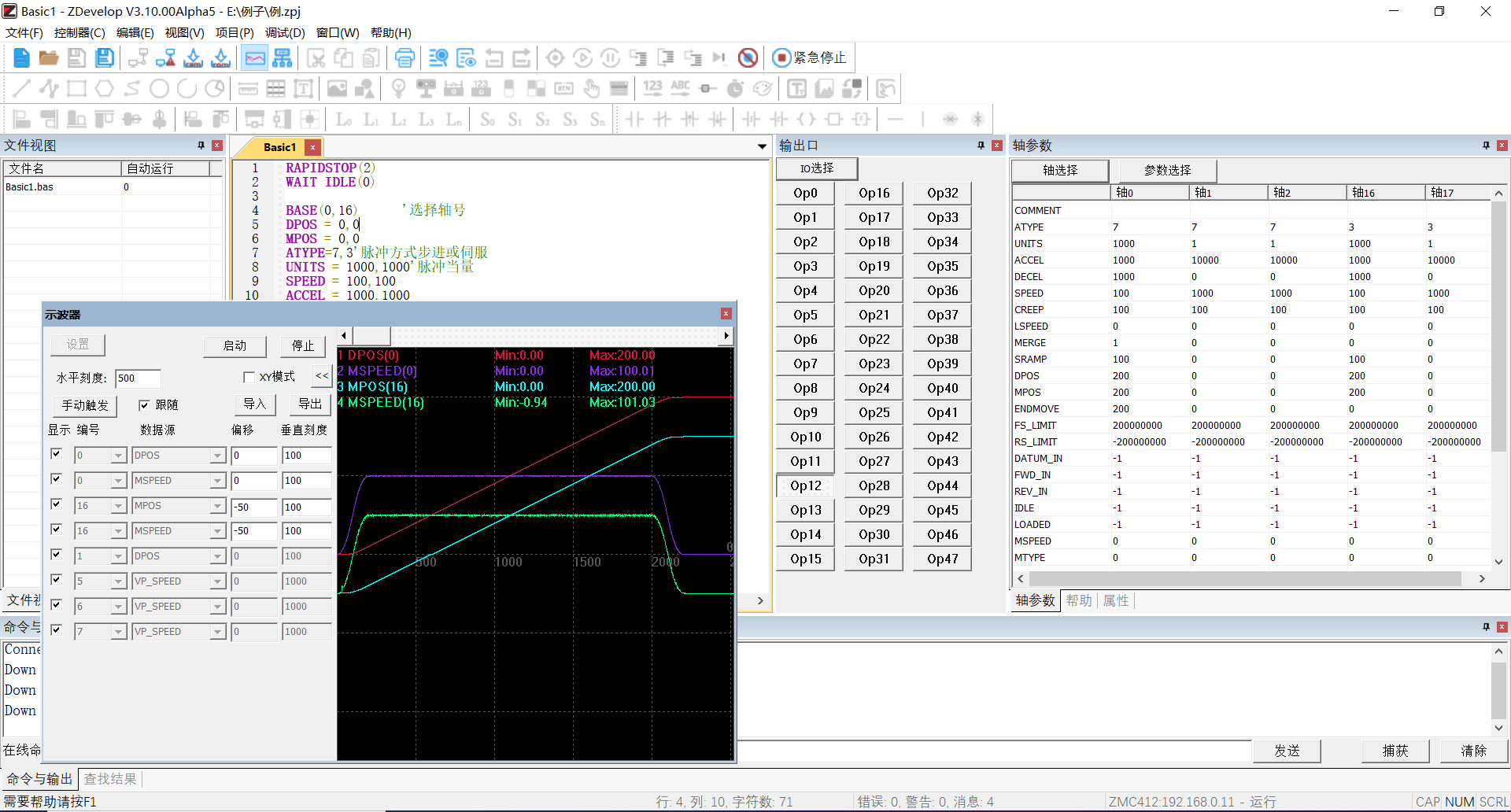Click the pause debug icon
Image resolution: width=1511 pixels, height=812 pixels.
click(x=610, y=57)
